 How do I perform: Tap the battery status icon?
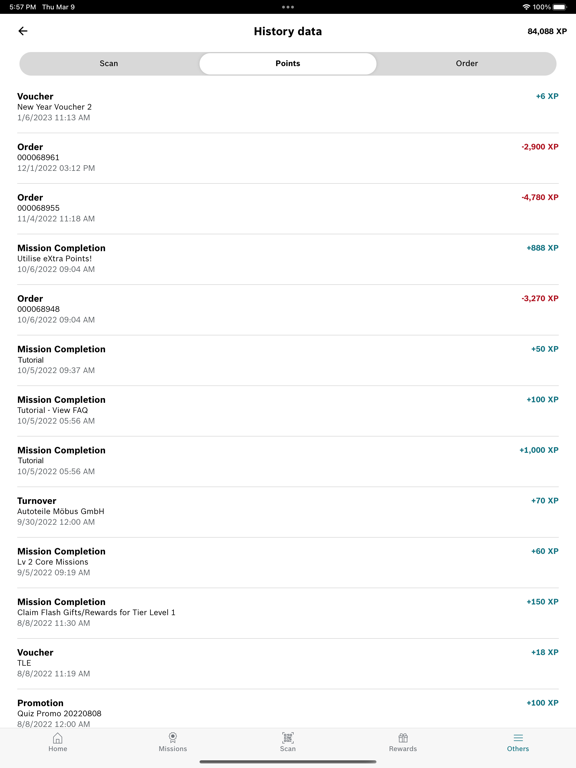[560, 7]
